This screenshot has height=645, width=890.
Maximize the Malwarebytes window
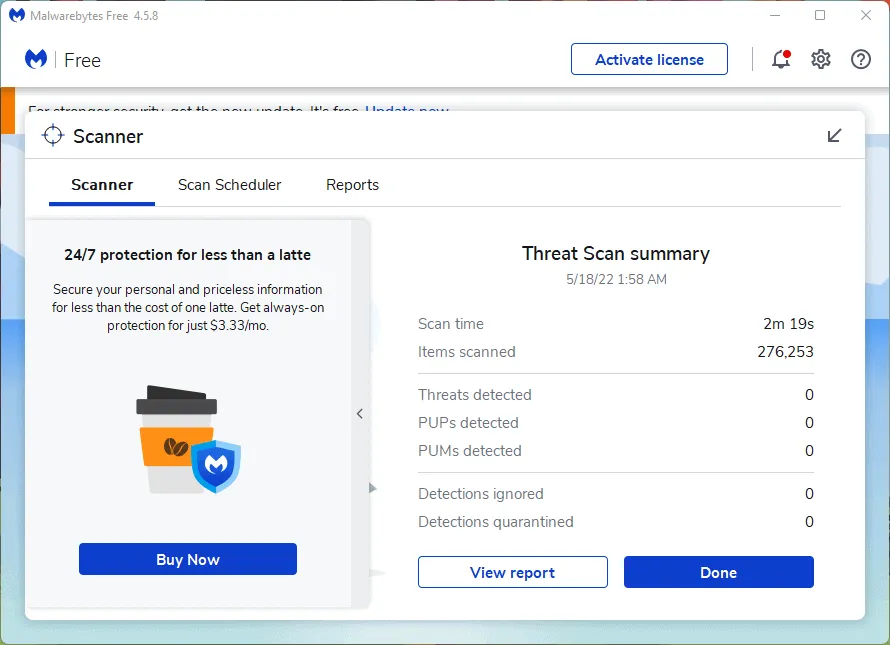(x=820, y=15)
